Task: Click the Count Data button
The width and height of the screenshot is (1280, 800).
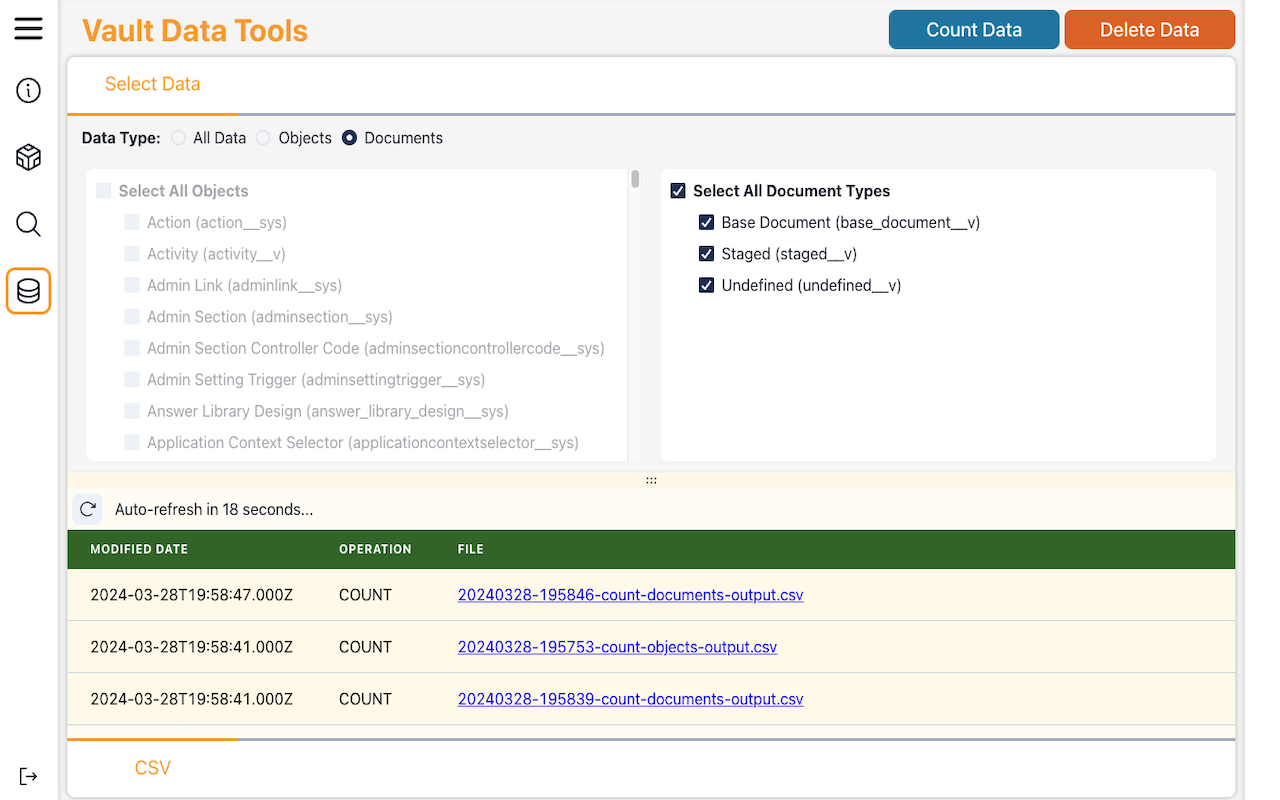Action: pos(974,30)
